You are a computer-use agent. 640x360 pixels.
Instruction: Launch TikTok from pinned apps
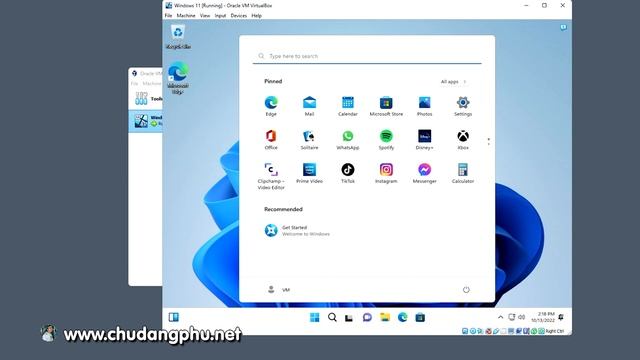pyautogui.click(x=348, y=173)
